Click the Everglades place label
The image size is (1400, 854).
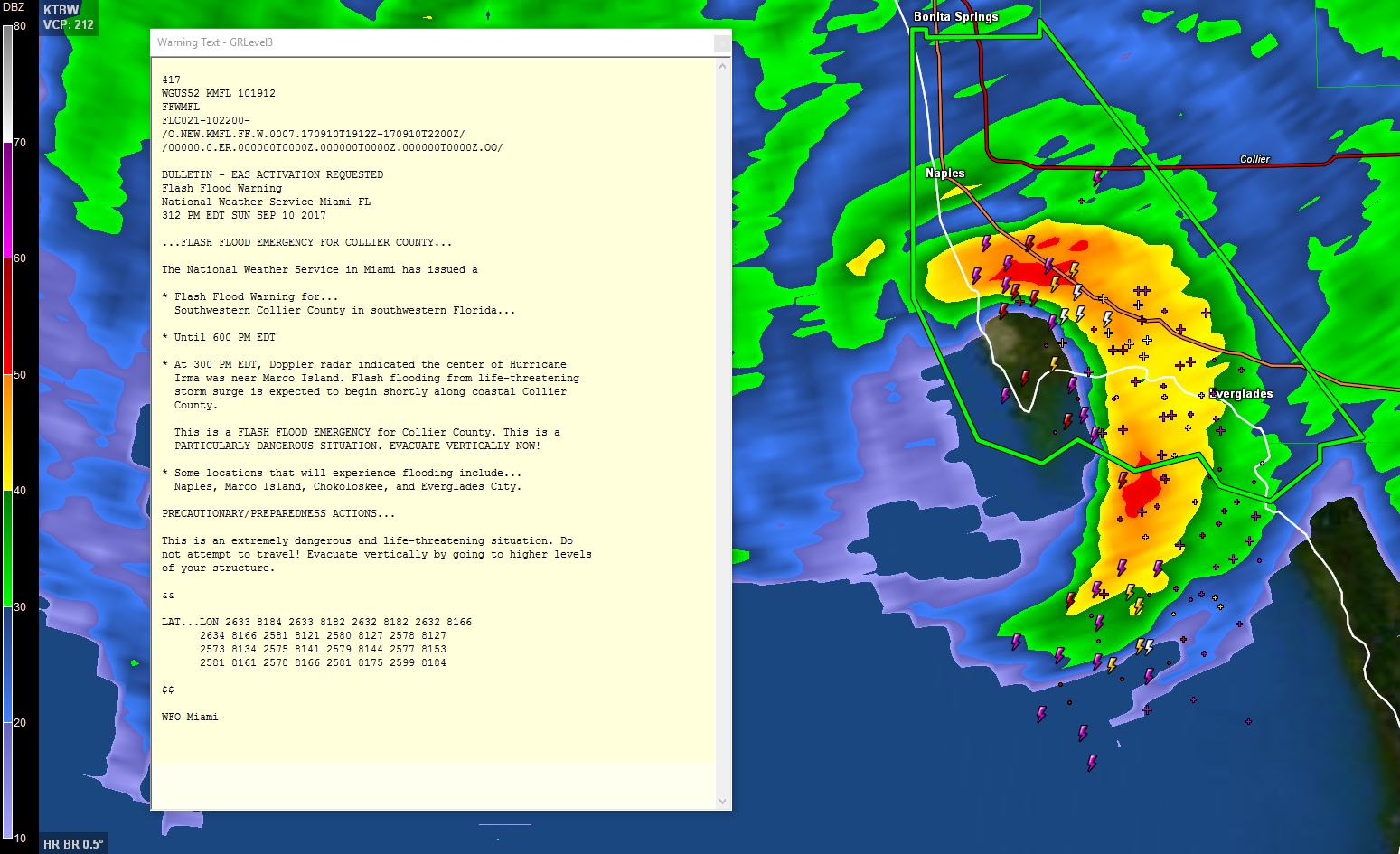tap(1242, 393)
